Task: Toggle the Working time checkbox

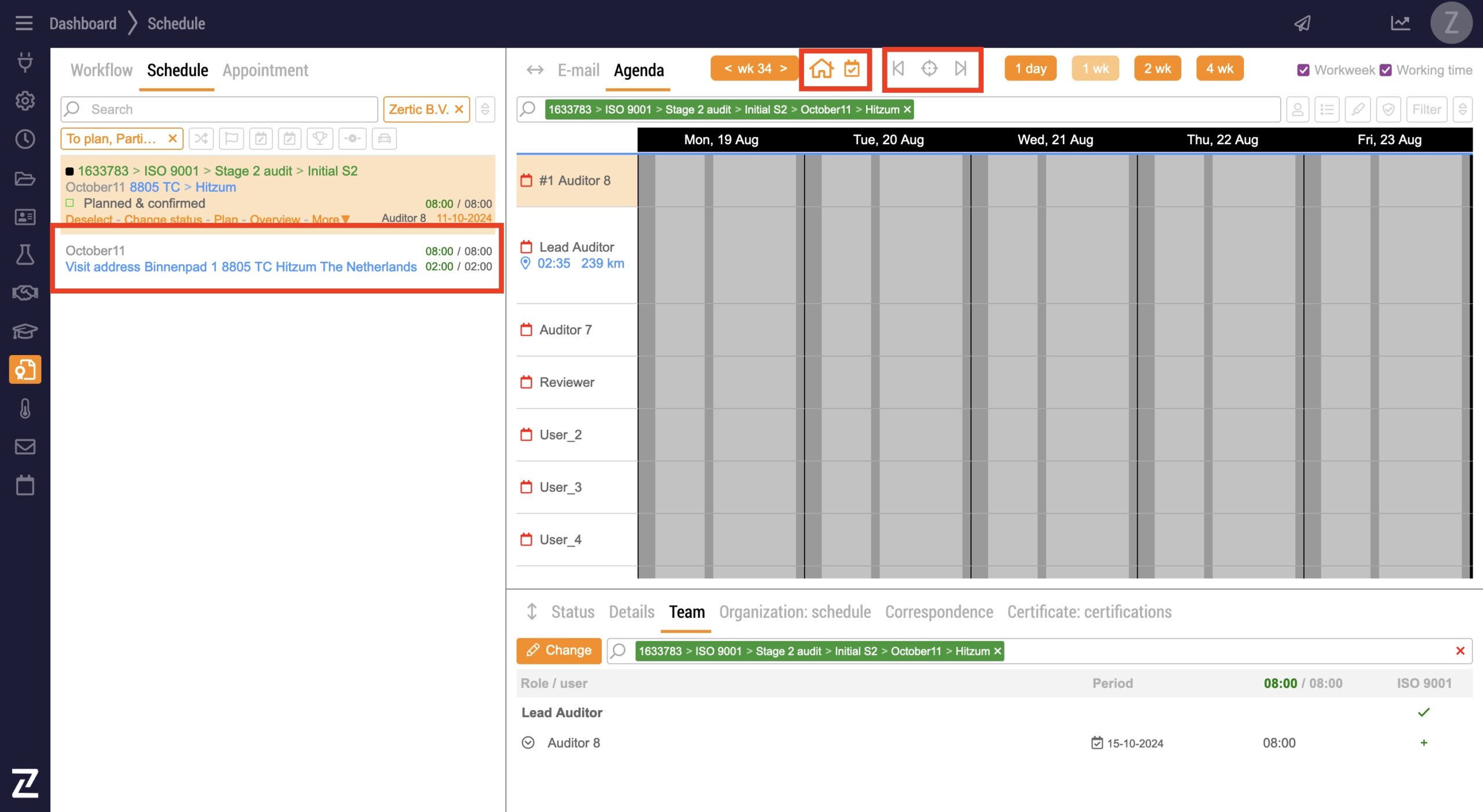Action: pyautogui.click(x=1385, y=70)
